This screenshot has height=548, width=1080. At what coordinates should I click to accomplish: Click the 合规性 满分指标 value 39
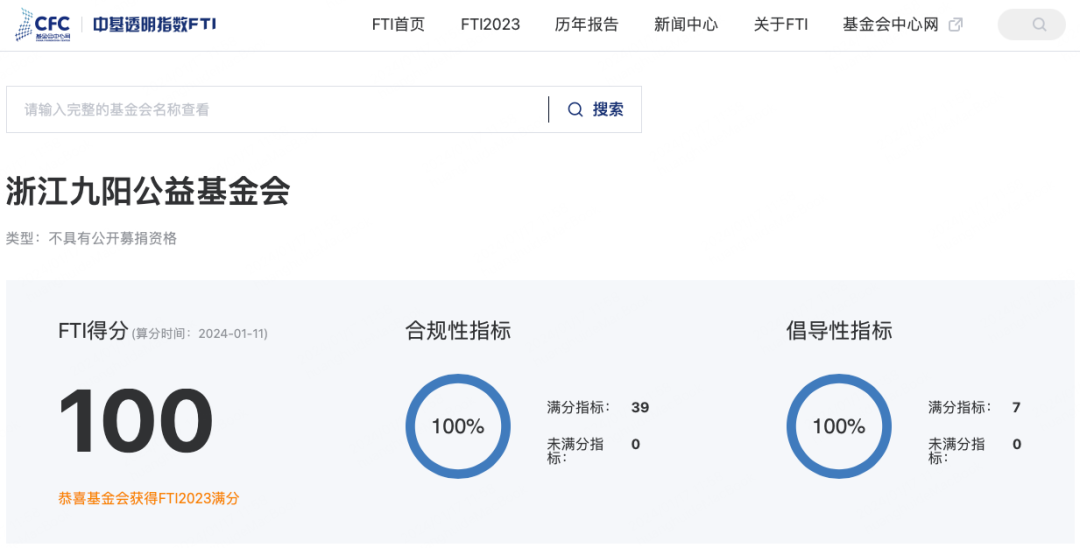pos(640,408)
